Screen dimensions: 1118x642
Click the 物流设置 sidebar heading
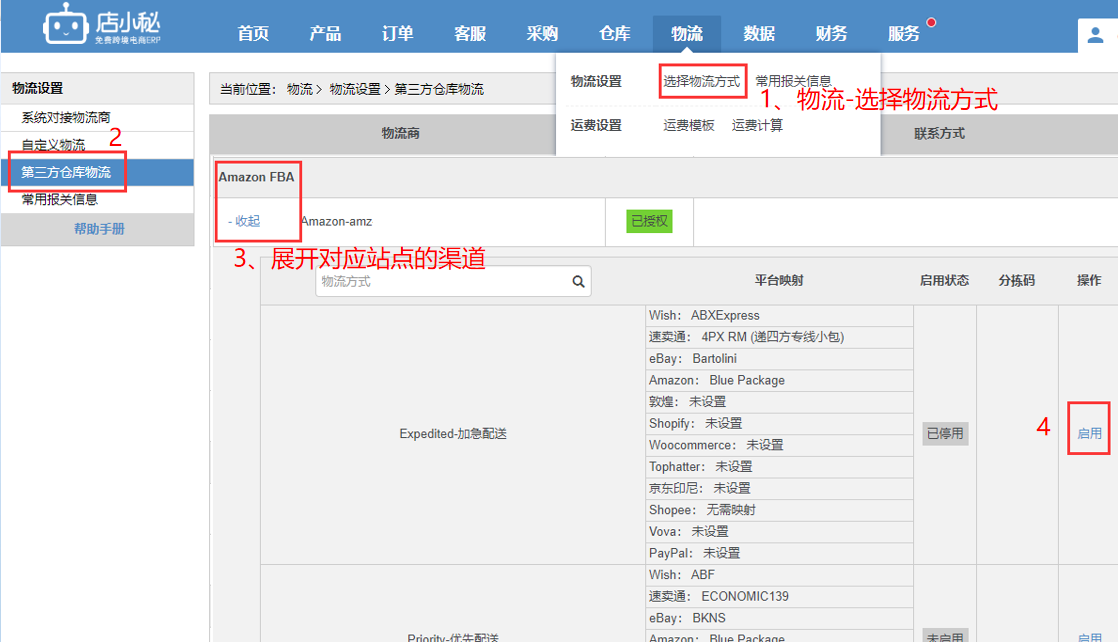tap(38, 88)
